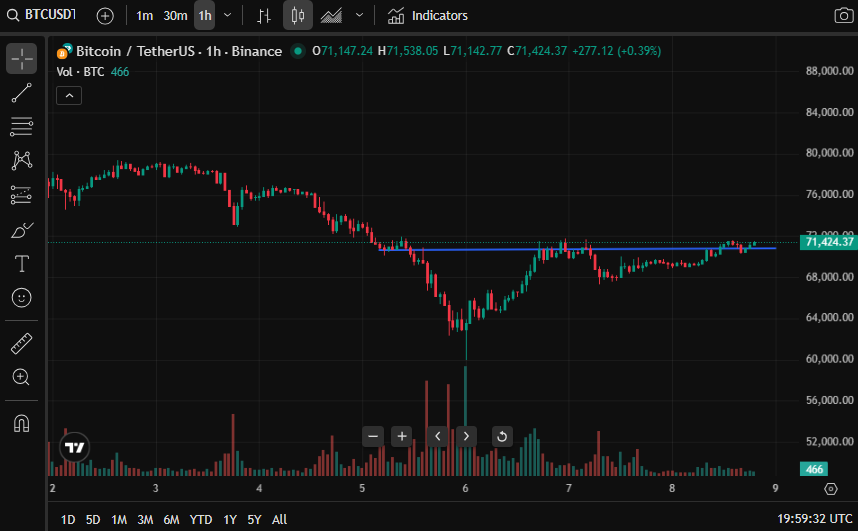The image size is (858, 531).
Task: Click the 71,424.37 current price label
Action: [829, 242]
